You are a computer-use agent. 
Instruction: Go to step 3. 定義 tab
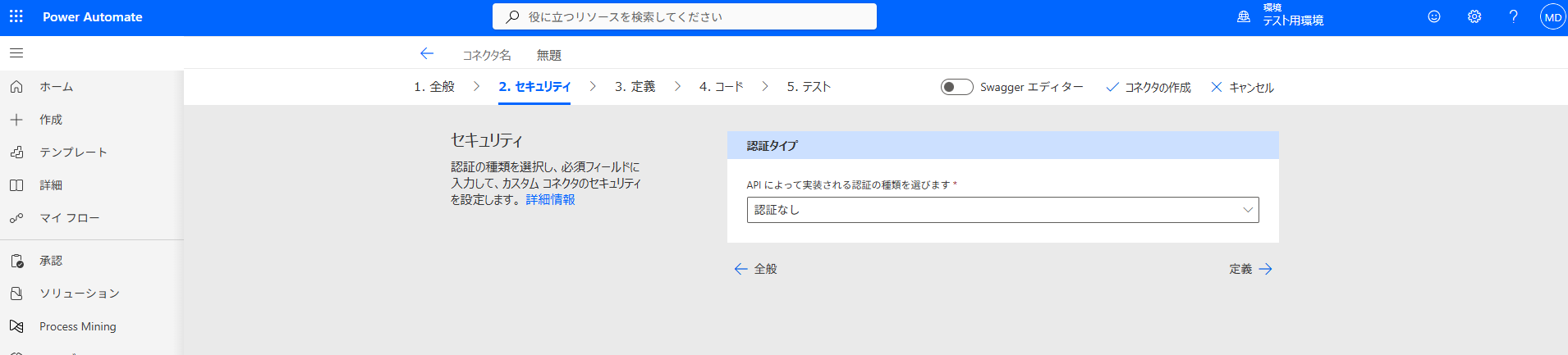pos(635,86)
